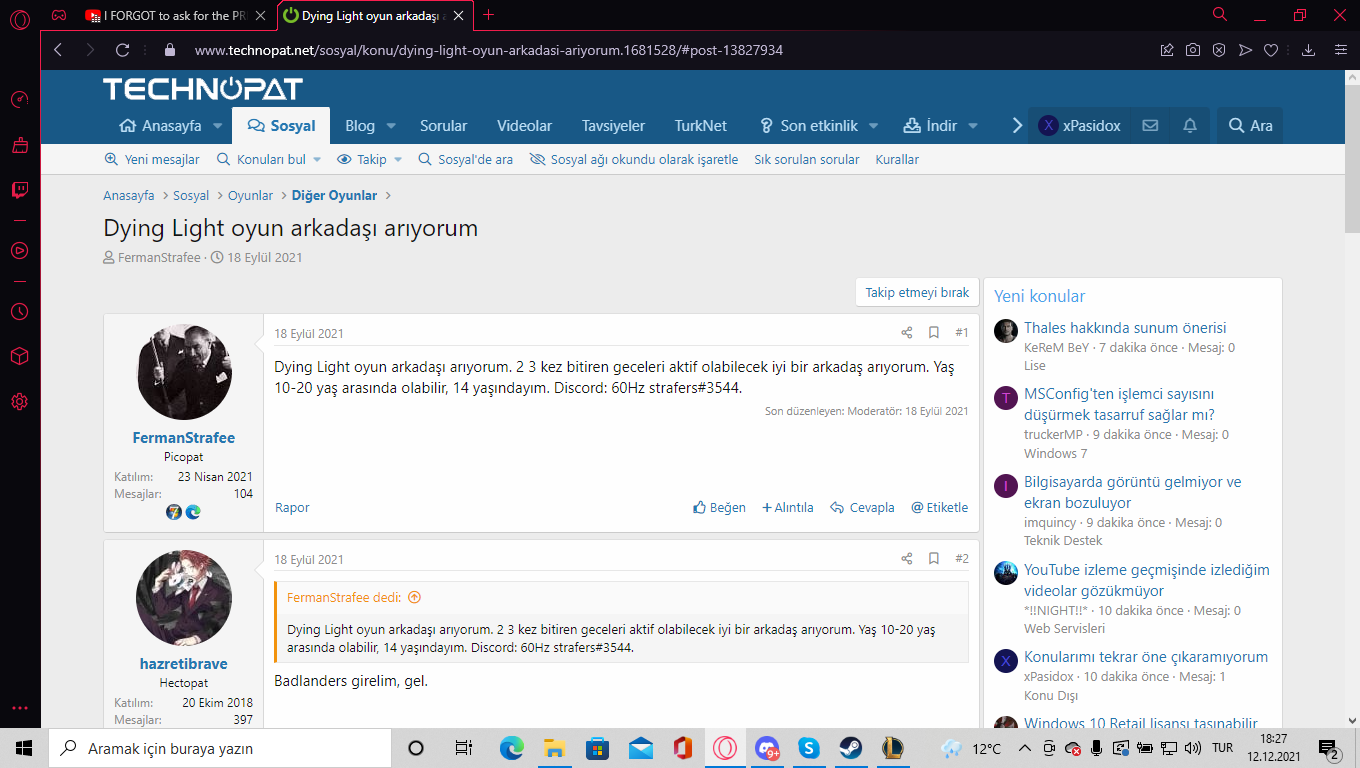Open the Kurallar link
The height and width of the screenshot is (768, 1360).
(x=897, y=160)
